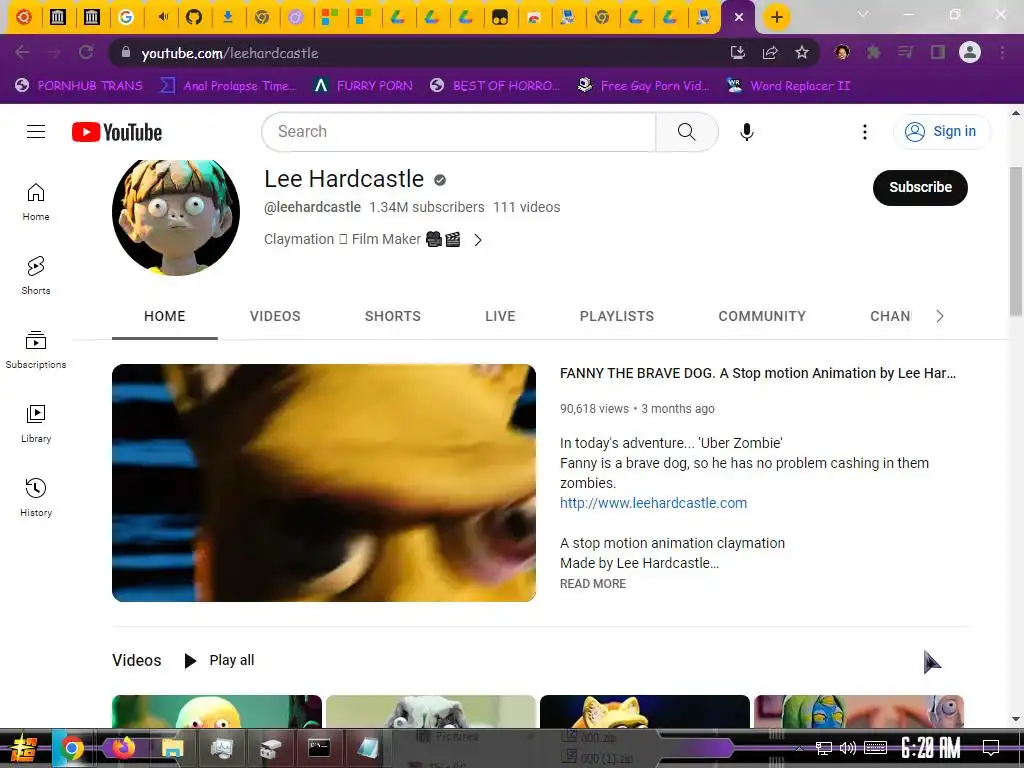
Task: Open Chrome three-dot customize menu
Action: [1002, 52]
